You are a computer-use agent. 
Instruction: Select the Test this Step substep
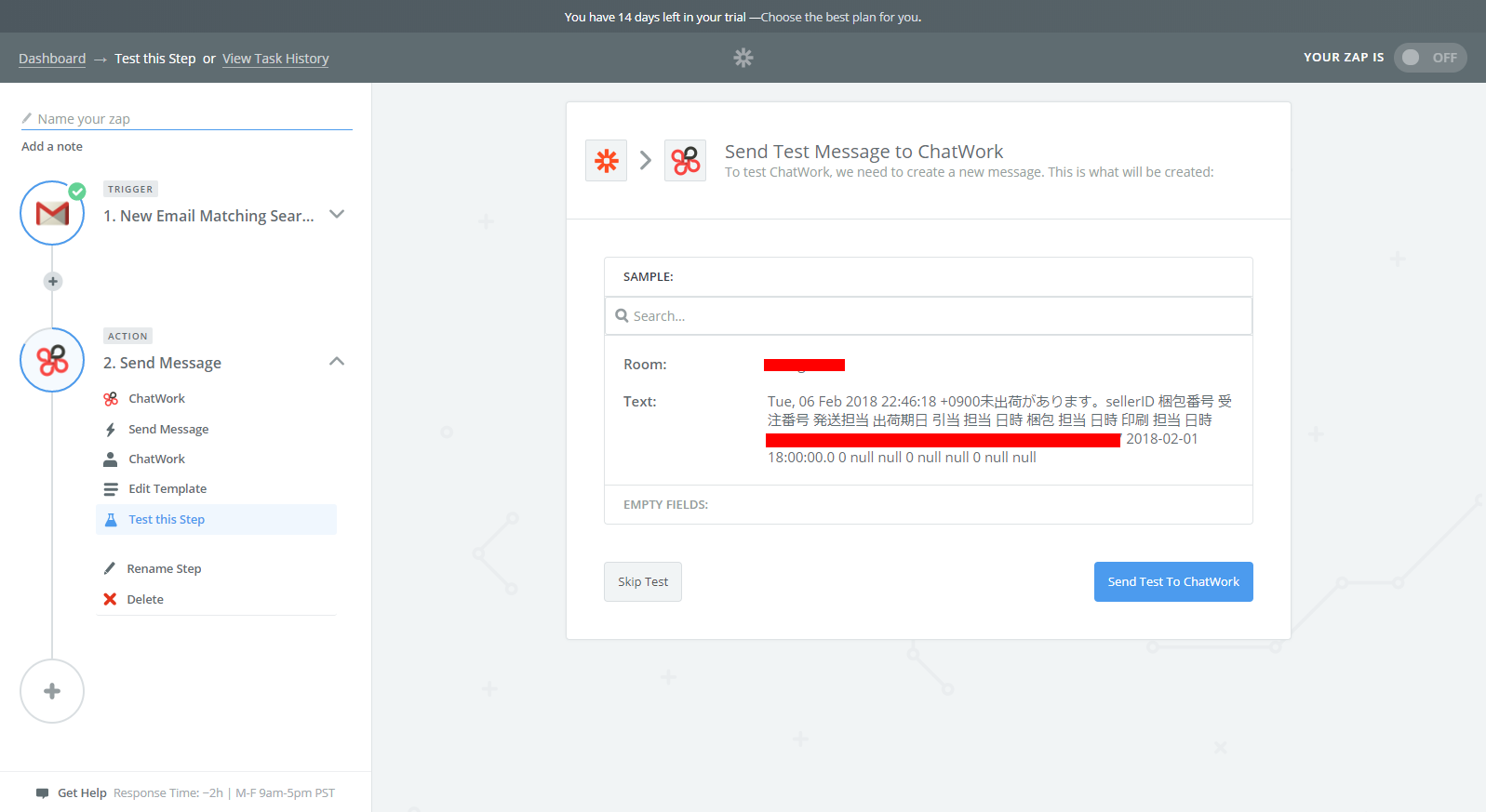(216, 519)
